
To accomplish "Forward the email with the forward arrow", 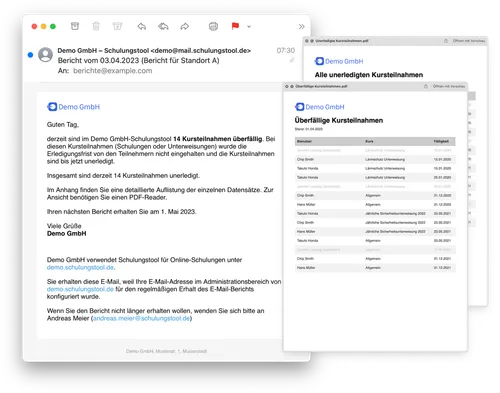I will 184,26.
